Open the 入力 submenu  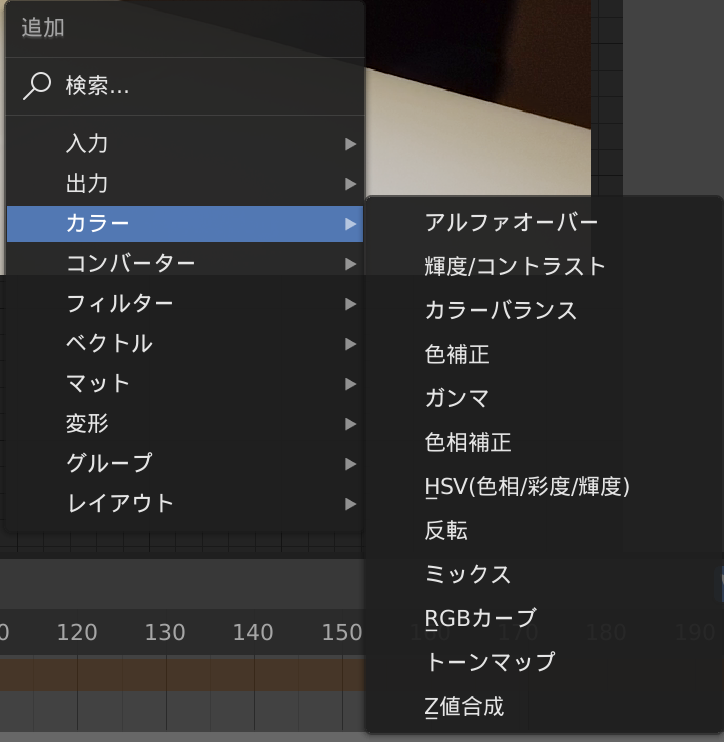(x=185, y=144)
